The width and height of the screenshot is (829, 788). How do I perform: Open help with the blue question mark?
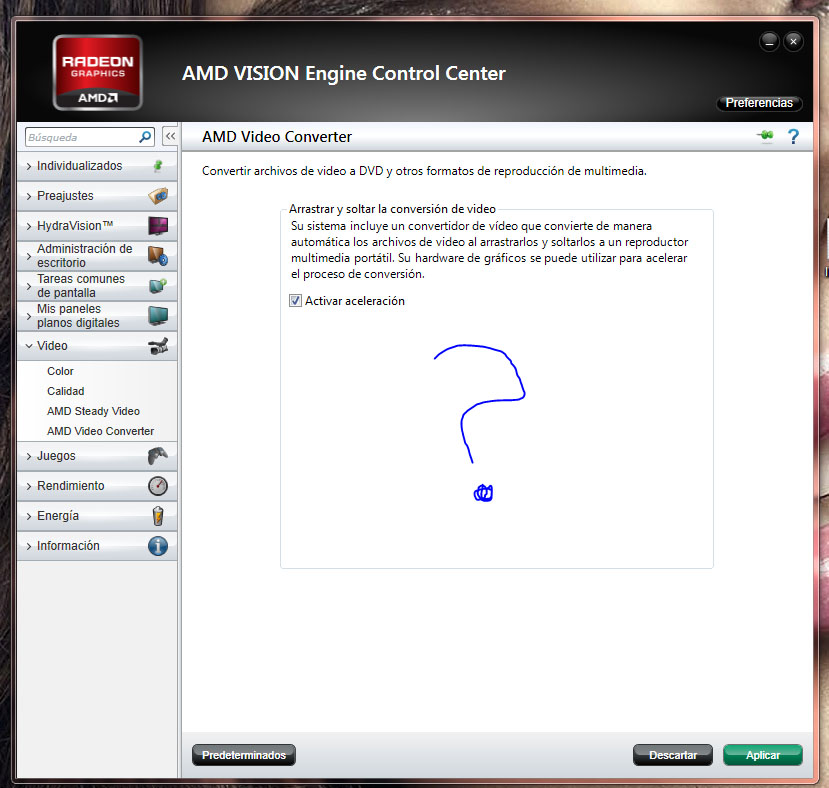[x=793, y=136]
